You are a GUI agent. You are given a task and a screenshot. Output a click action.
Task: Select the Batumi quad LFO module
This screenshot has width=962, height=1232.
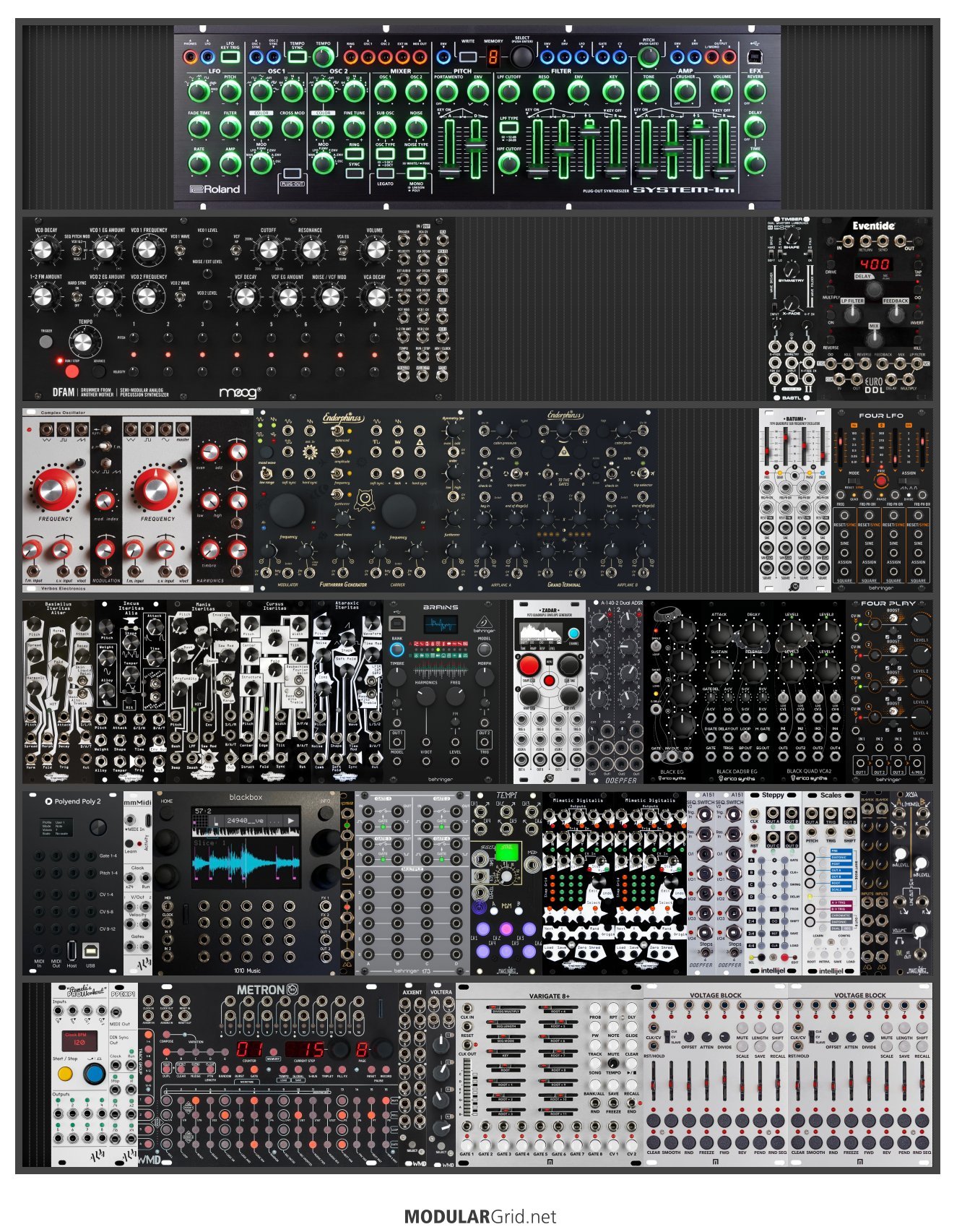point(795,501)
